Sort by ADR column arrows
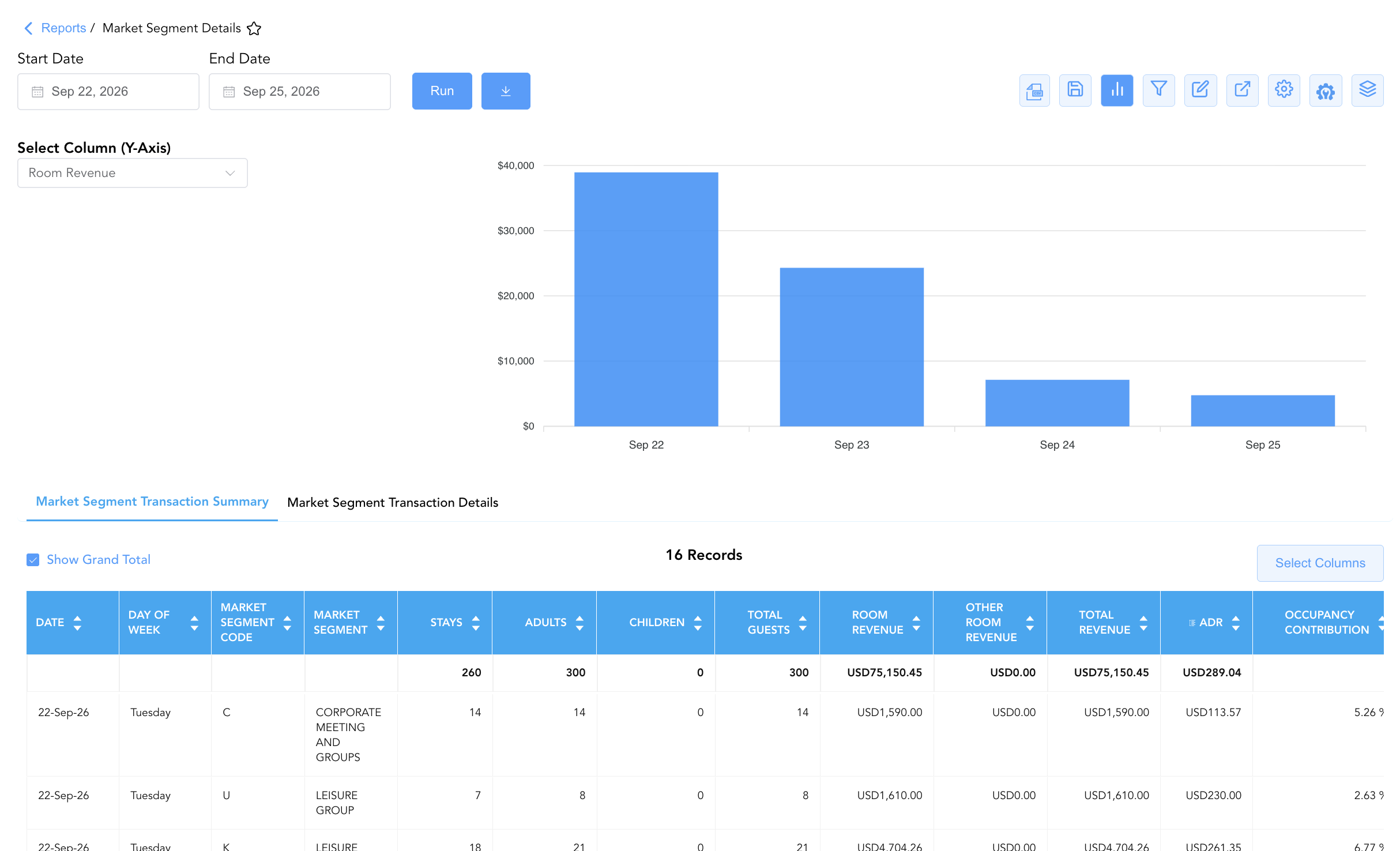The width and height of the screenshot is (1400, 851). tap(1236, 623)
